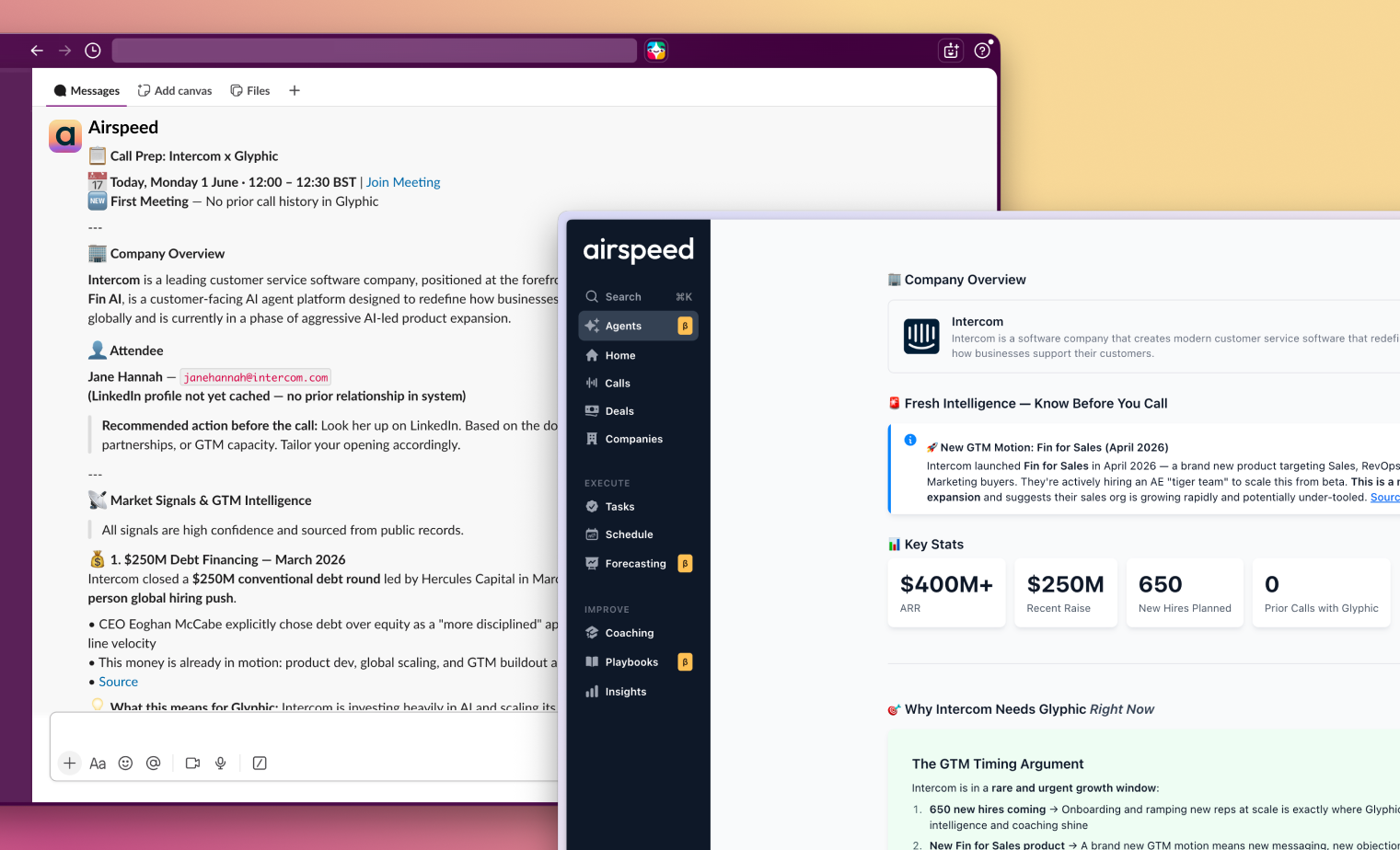The height and width of the screenshot is (850, 1400).
Task: Click the 'Call Prep: Intercom x Glyphic' title
Action: pyautogui.click(x=194, y=156)
